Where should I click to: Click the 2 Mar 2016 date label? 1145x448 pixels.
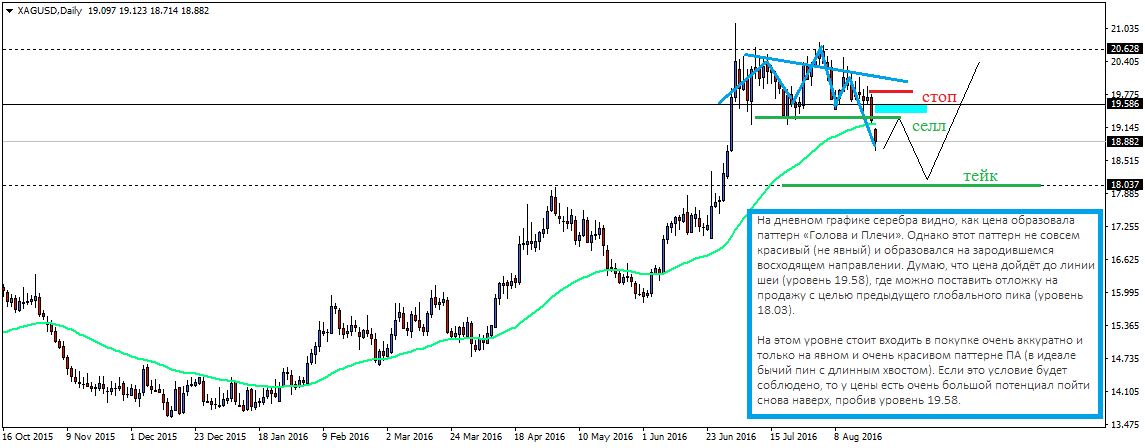410,438
